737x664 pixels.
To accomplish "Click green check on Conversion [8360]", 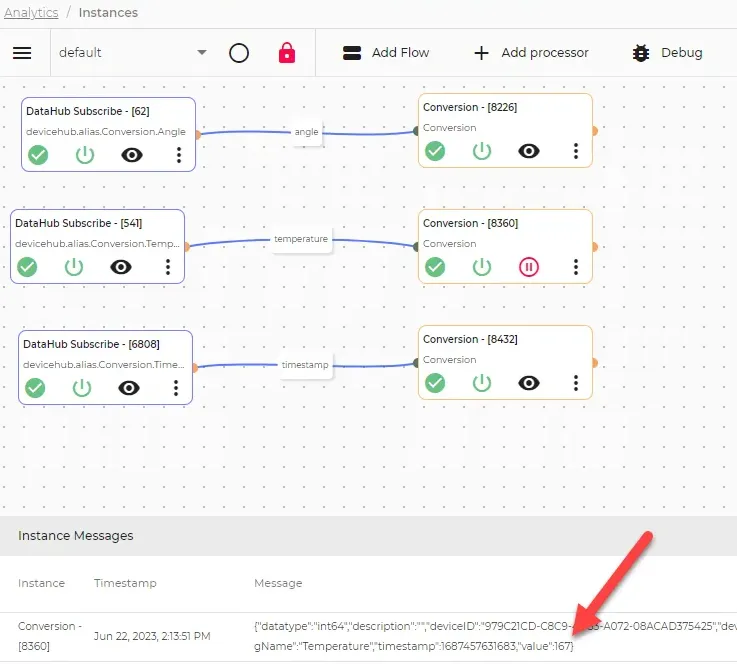I will click(x=435, y=267).
